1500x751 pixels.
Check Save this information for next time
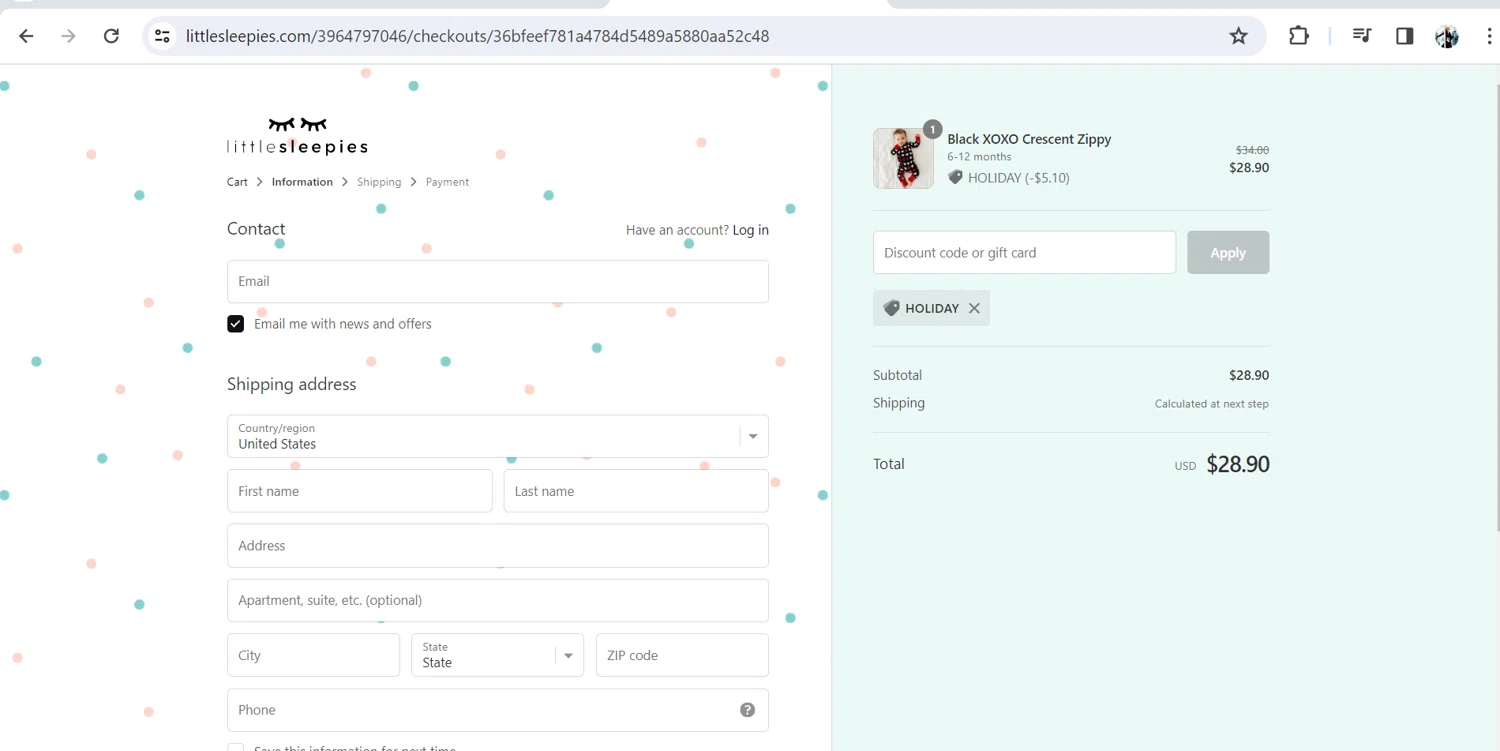pyautogui.click(x=235, y=747)
